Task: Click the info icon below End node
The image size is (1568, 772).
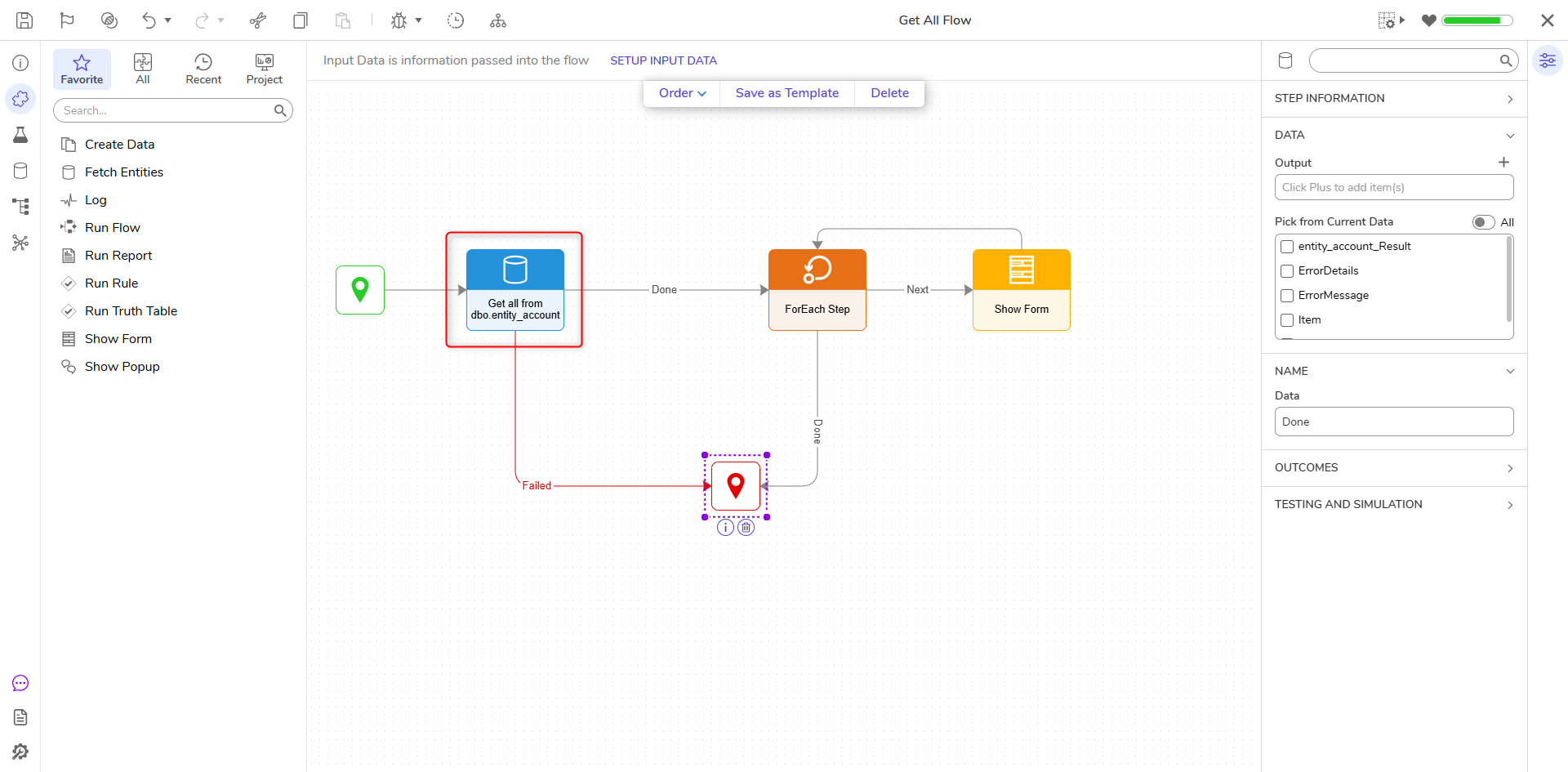Action: [x=725, y=528]
